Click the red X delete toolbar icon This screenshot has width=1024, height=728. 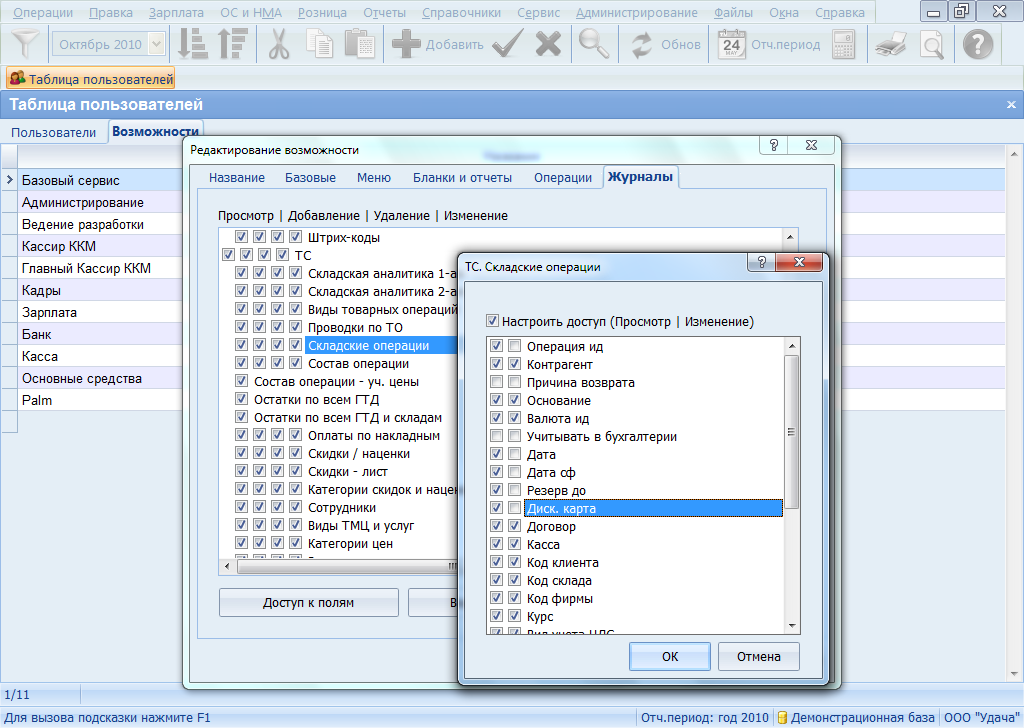[x=548, y=44]
